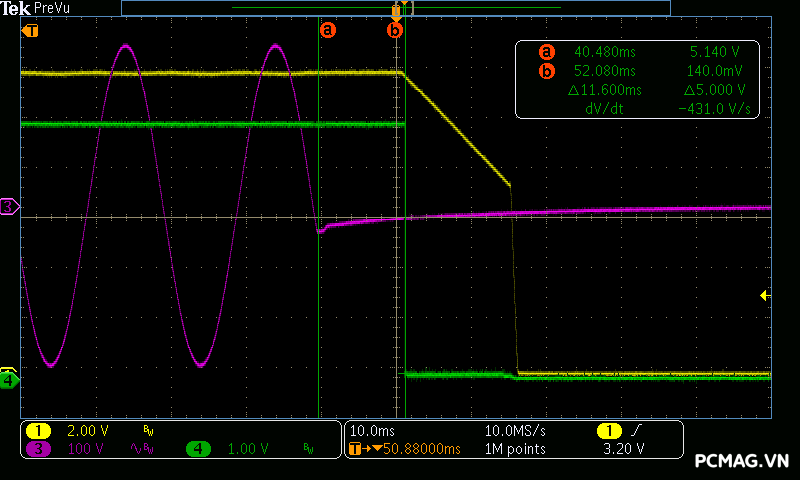Click the channel 3 ground reference marker

[x=9, y=206]
